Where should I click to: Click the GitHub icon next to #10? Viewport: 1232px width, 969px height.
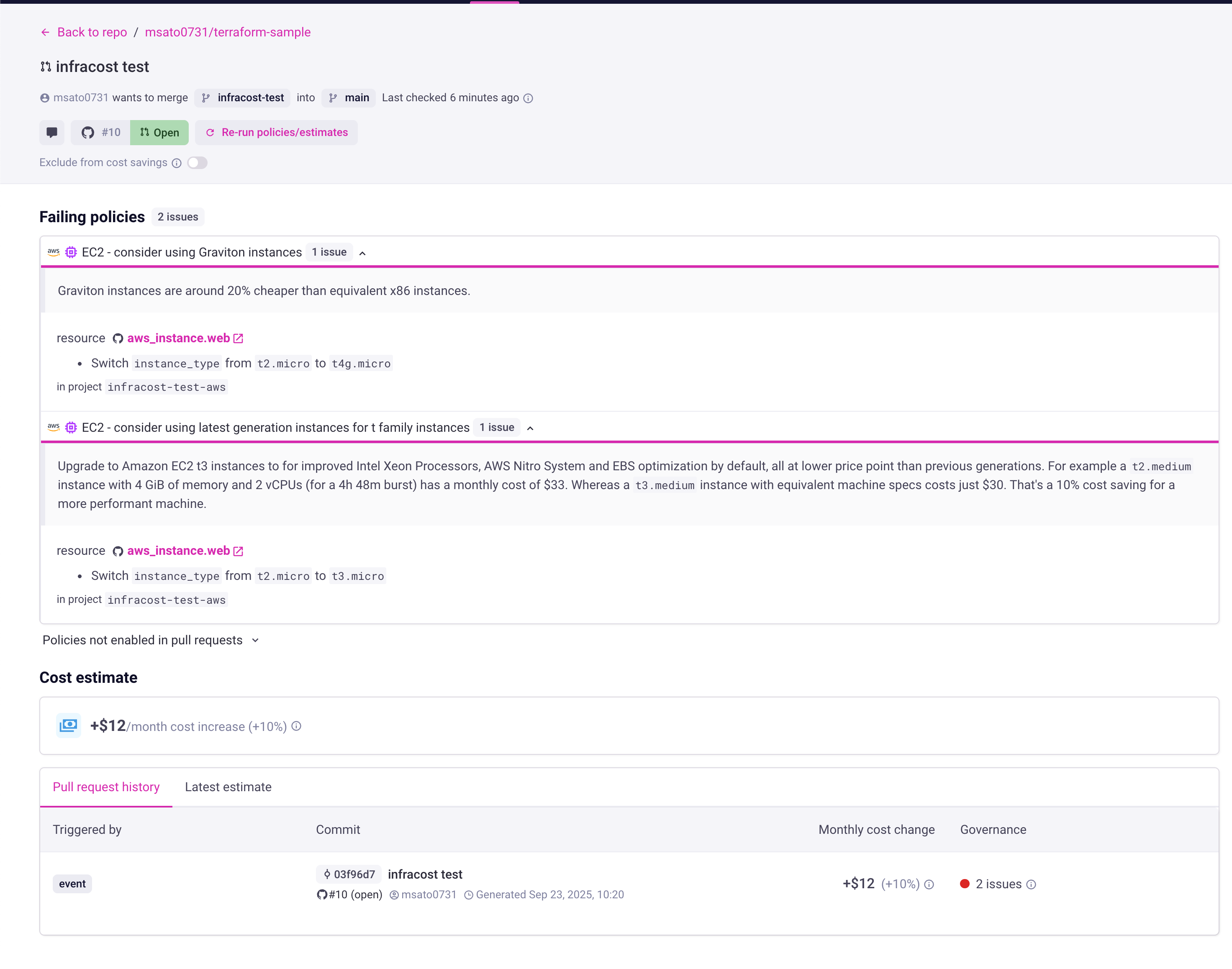click(x=88, y=133)
